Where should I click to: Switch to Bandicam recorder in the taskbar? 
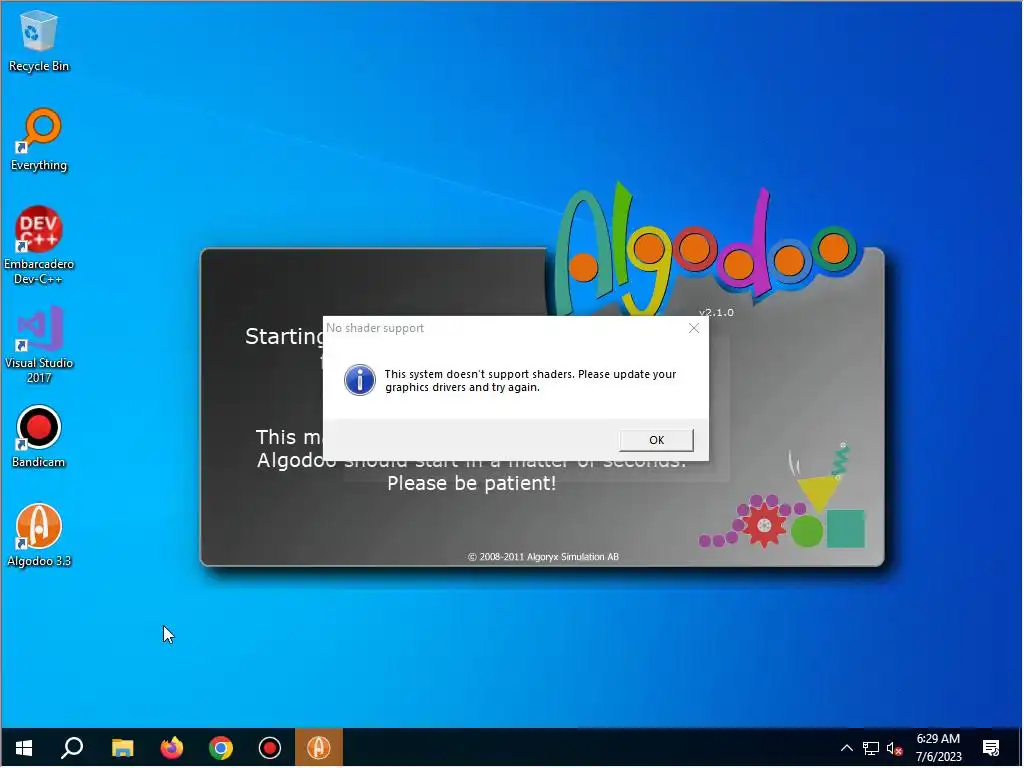pyautogui.click(x=270, y=748)
